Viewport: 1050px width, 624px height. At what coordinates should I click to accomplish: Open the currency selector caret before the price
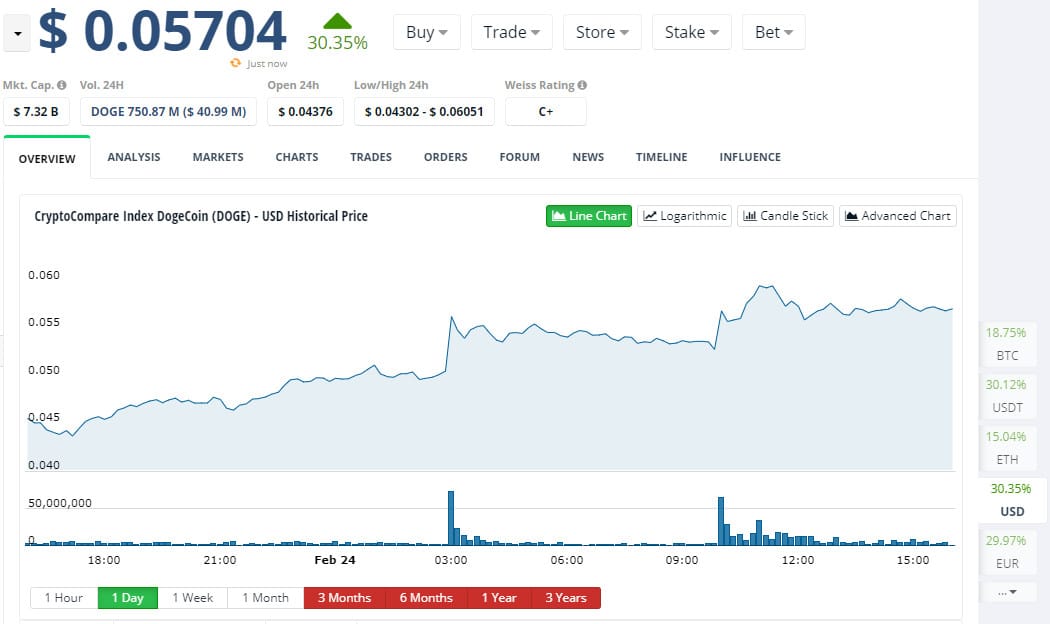17,33
